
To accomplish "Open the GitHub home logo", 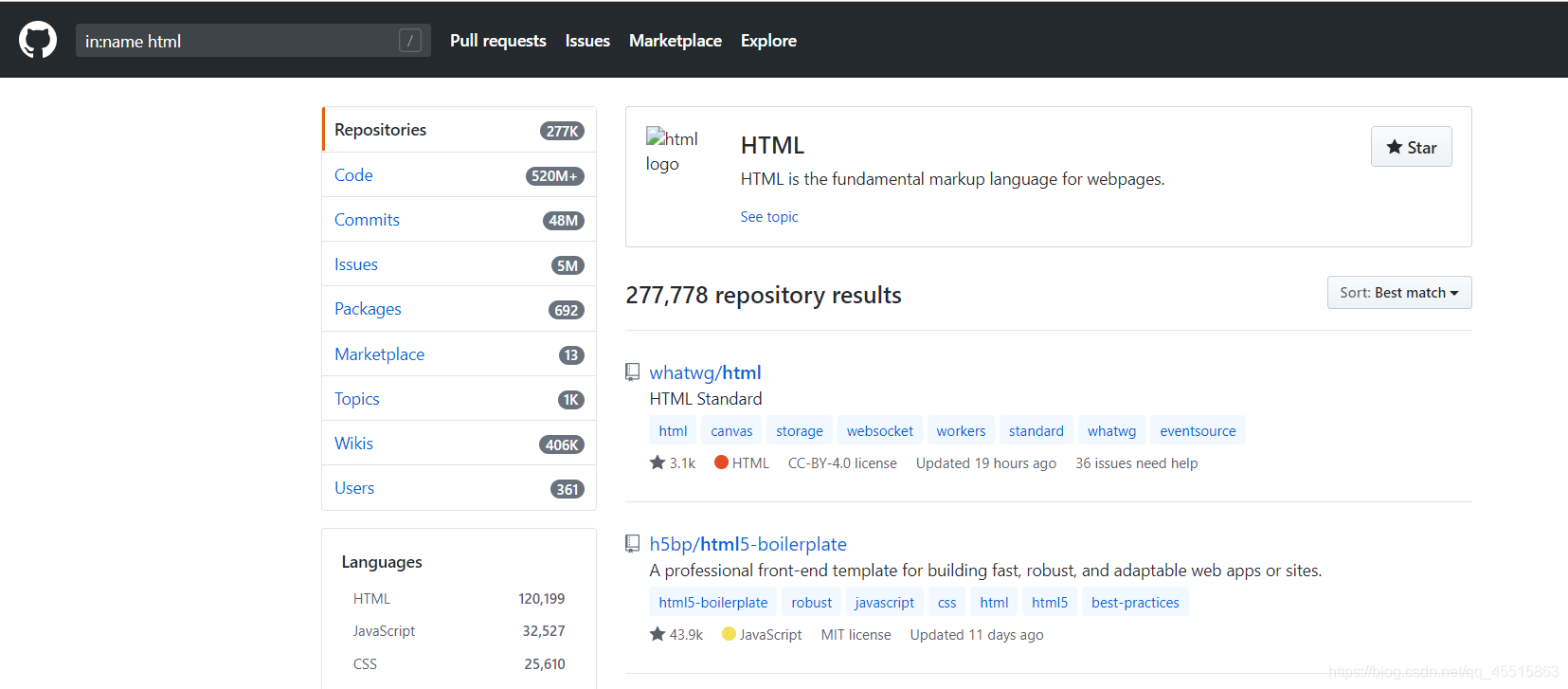I will click(38, 41).
